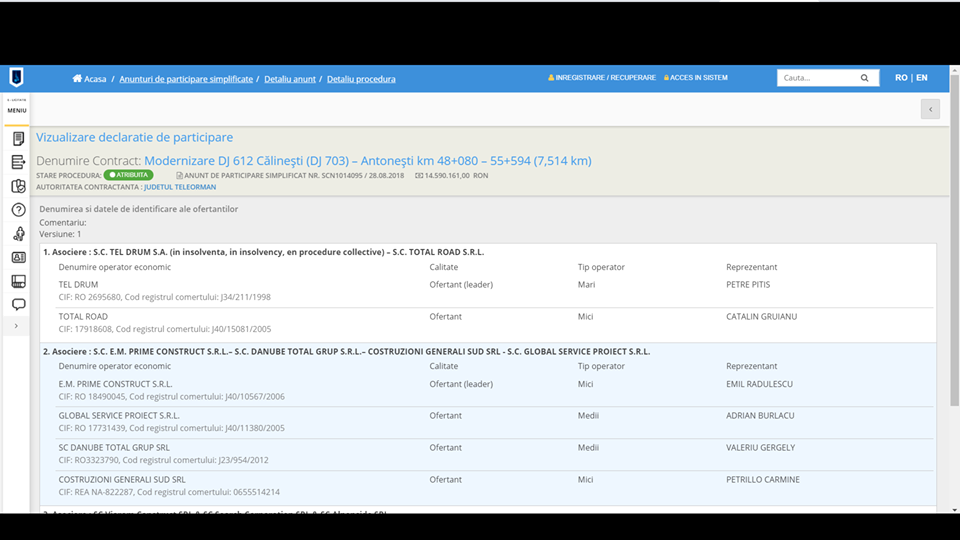Open the speech bubble sidebar icon
This screenshot has height=540, width=960.
coord(18,304)
